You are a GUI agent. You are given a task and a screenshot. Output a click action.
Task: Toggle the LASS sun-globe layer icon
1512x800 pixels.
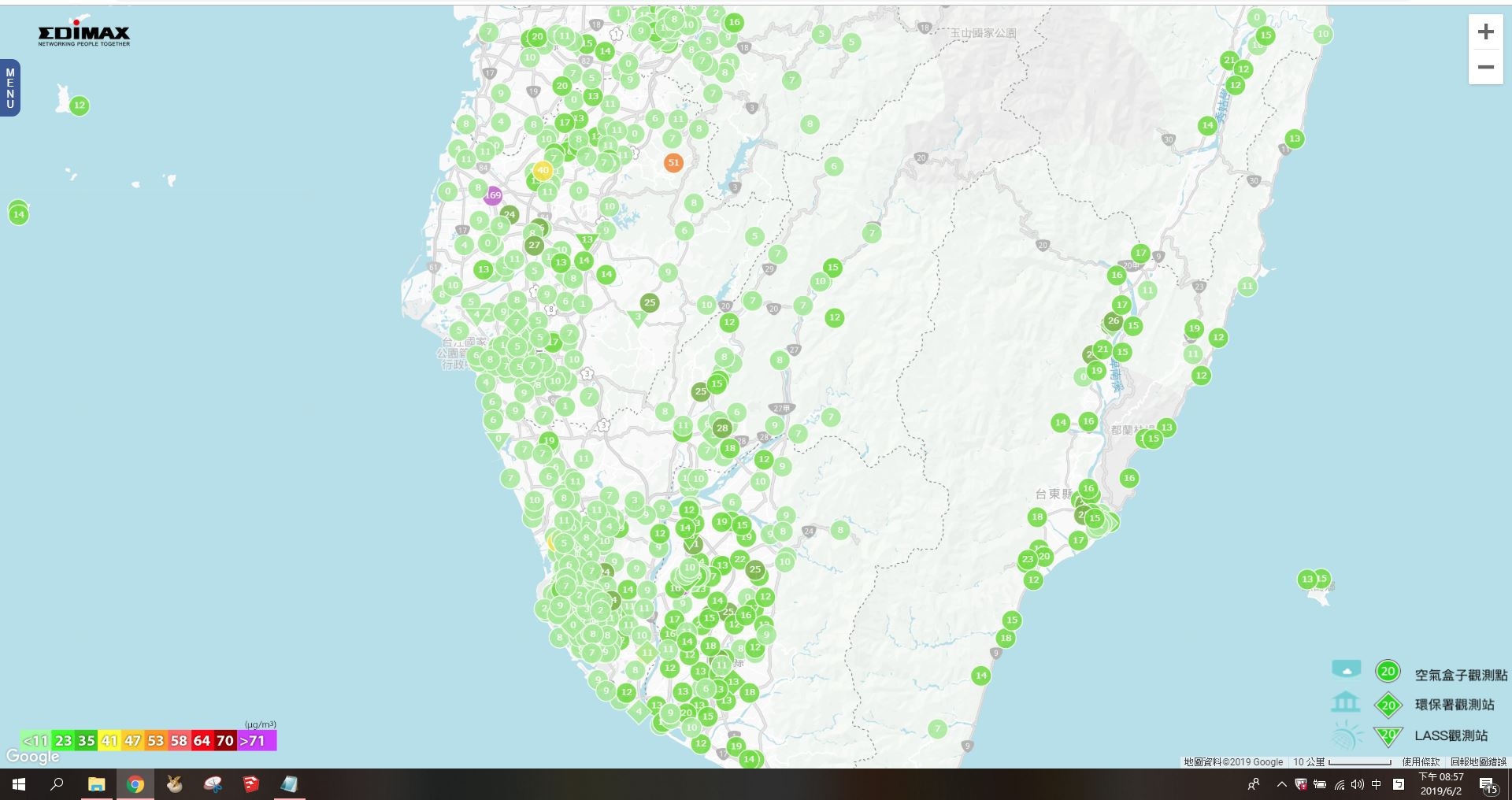pyautogui.click(x=1347, y=735)
